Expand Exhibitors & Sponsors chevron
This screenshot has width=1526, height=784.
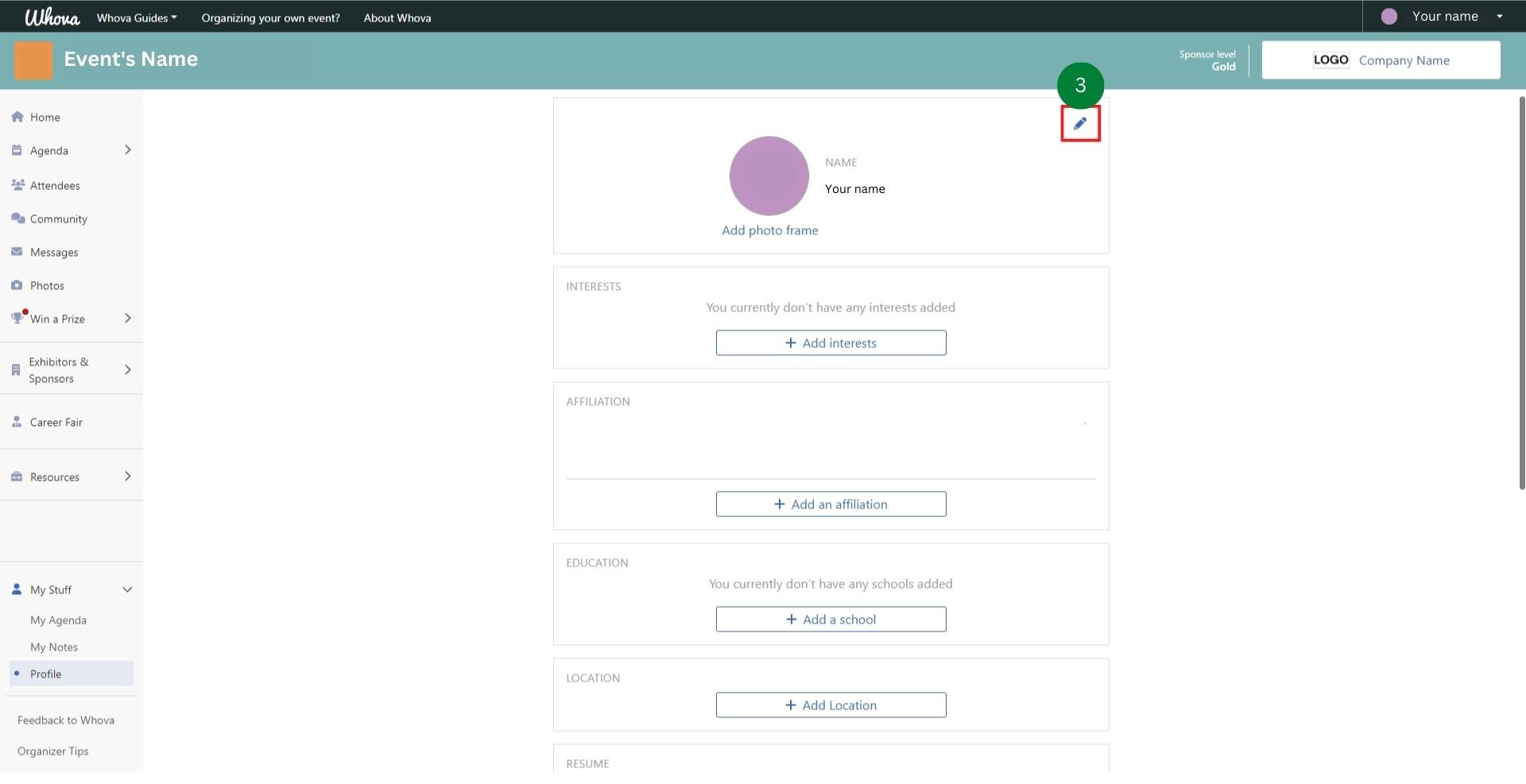pos(127,370)
